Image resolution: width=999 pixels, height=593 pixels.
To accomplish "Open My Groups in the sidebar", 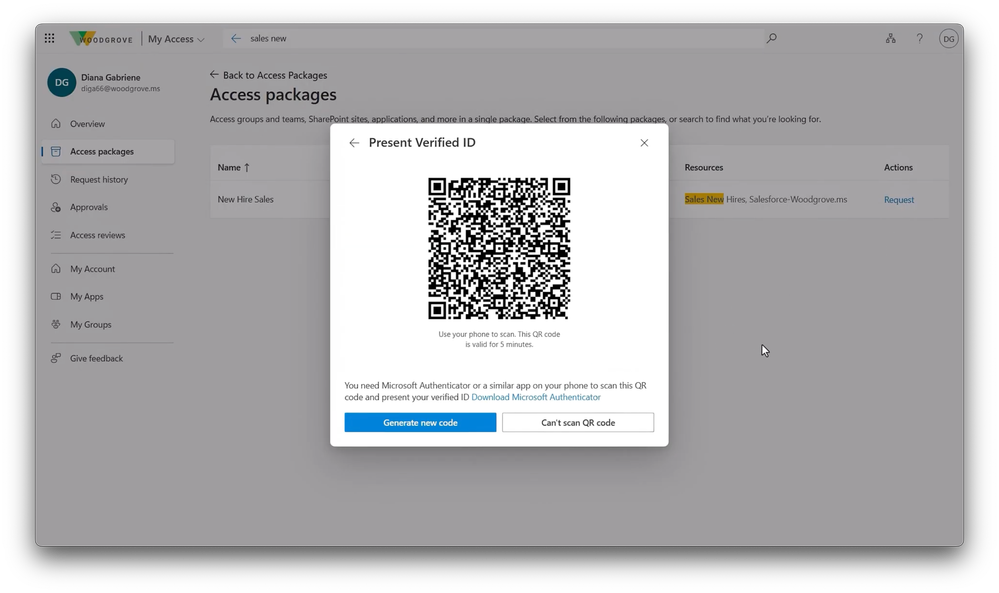I will coord(108,324).
